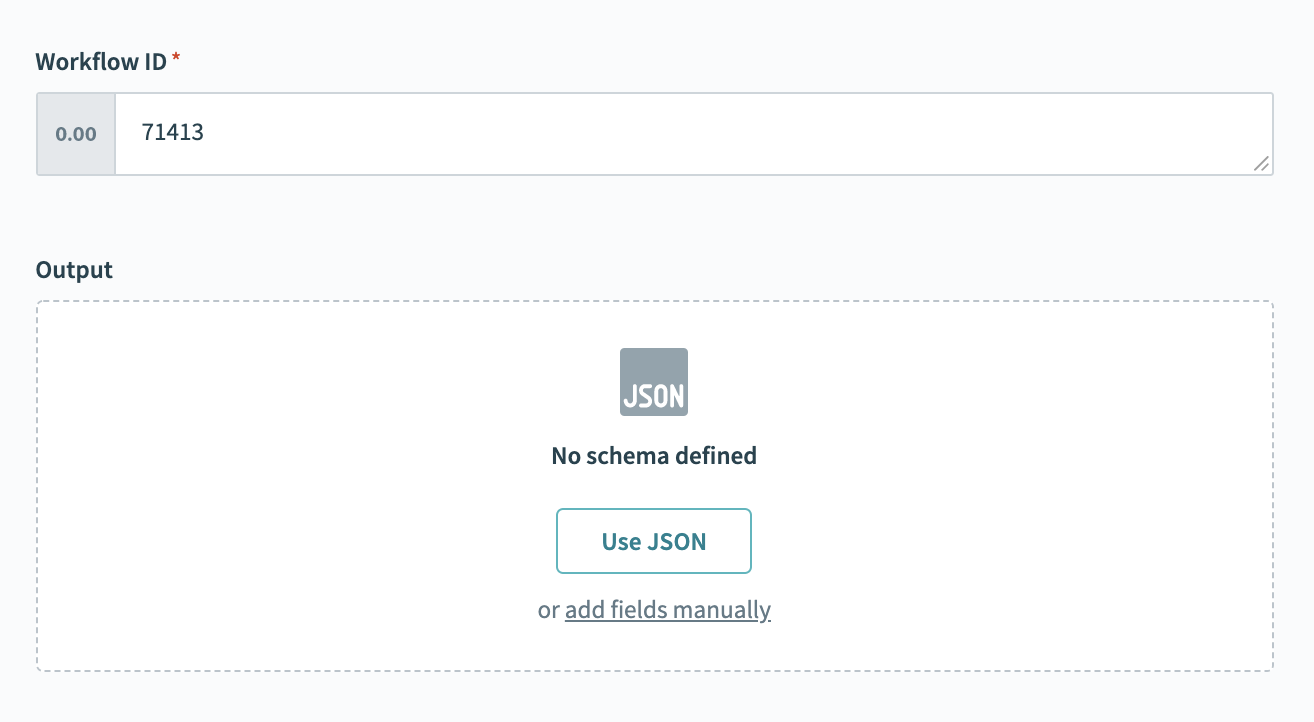Click the JSON logo above No schema defined

(x=654, y=382)
